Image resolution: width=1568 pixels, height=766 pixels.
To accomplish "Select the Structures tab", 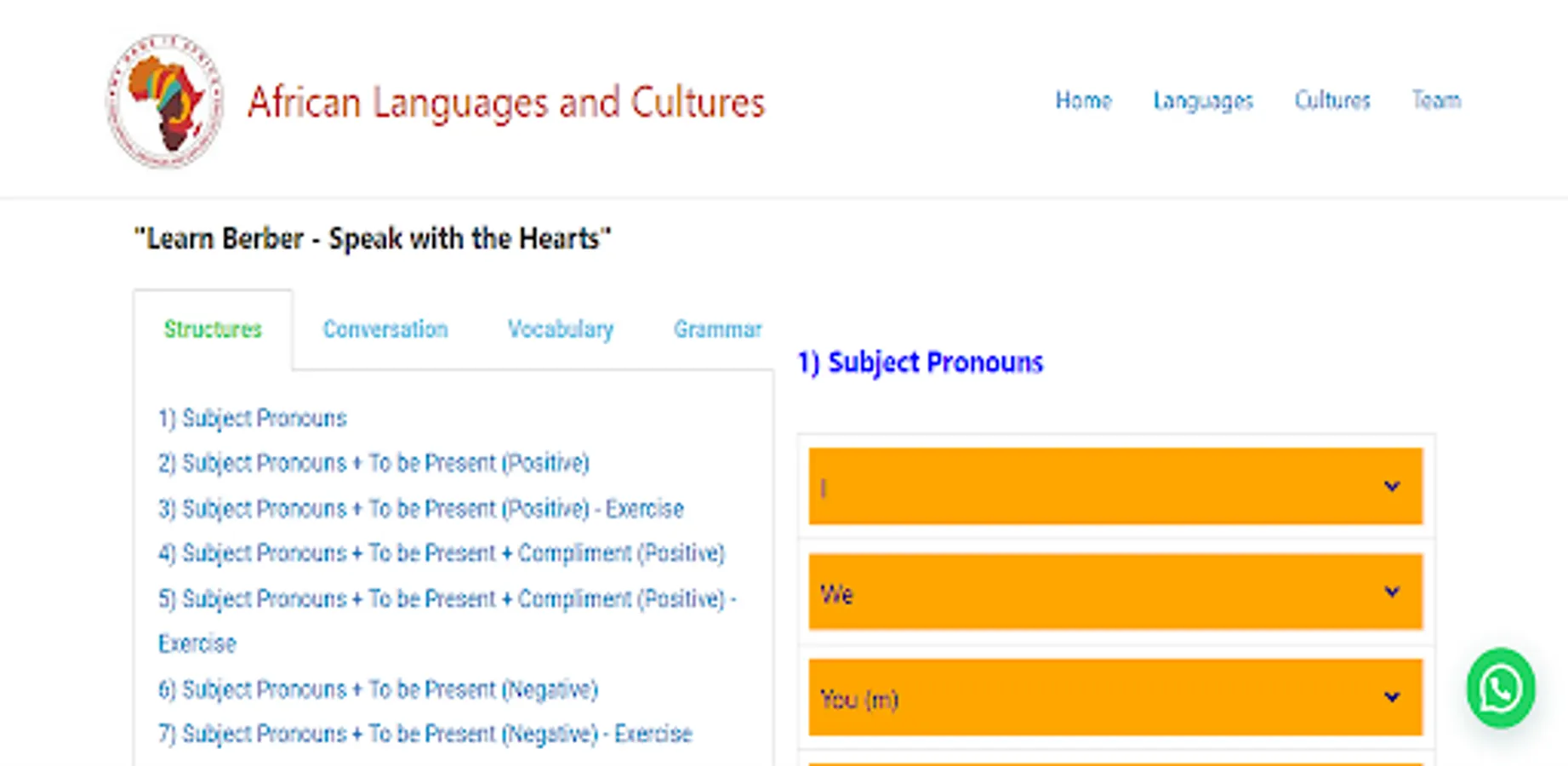I will (213, 329).
